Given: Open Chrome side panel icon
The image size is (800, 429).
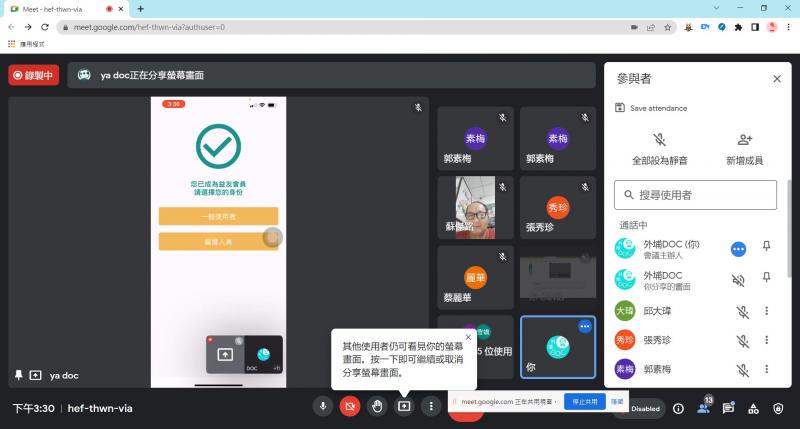Looking at the screenshot, I should (755, 28).
